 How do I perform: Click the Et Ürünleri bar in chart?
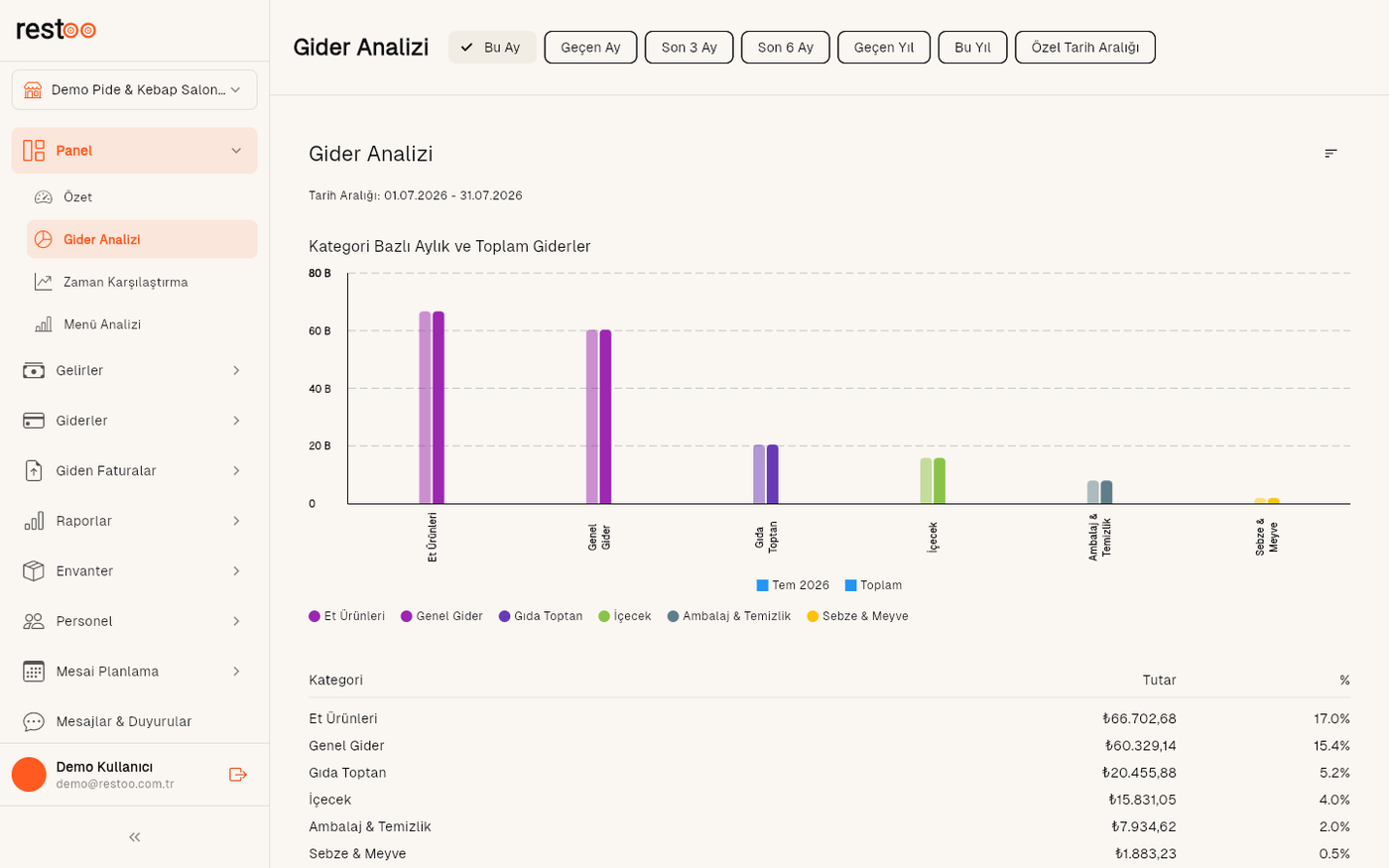[432, 408]
